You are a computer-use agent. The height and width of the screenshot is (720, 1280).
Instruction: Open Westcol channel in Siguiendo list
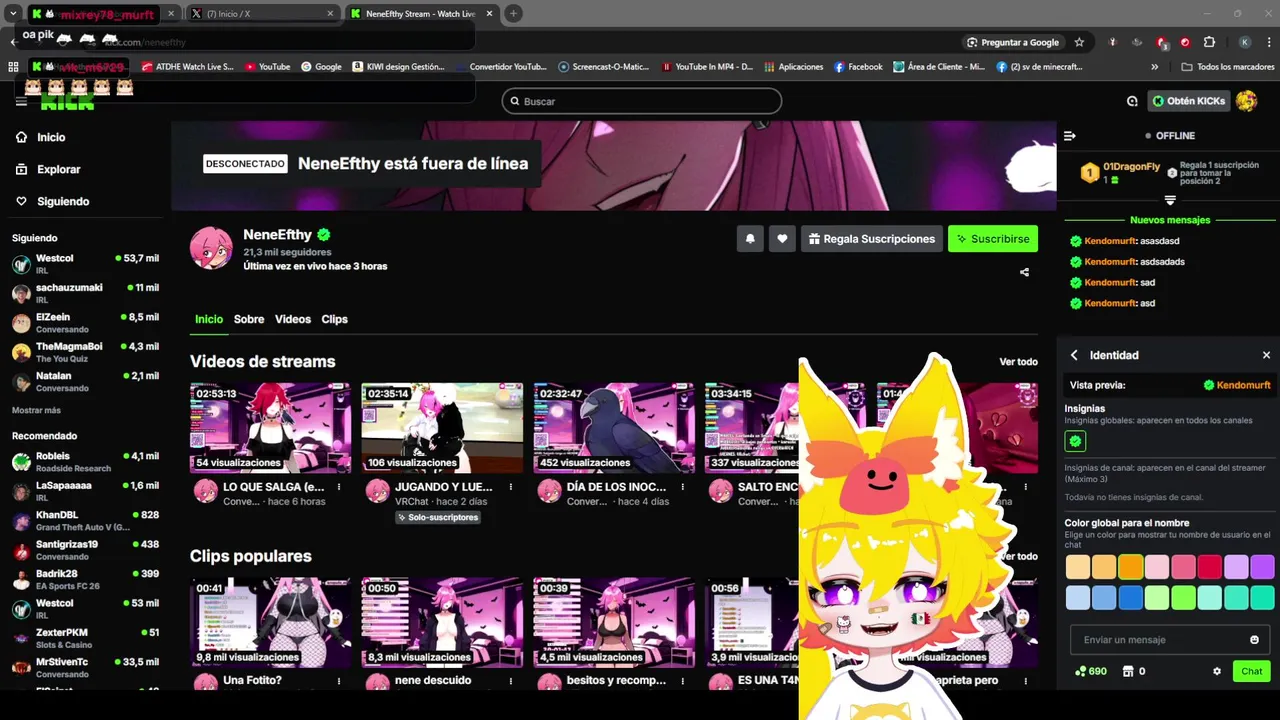pos(85,264)
